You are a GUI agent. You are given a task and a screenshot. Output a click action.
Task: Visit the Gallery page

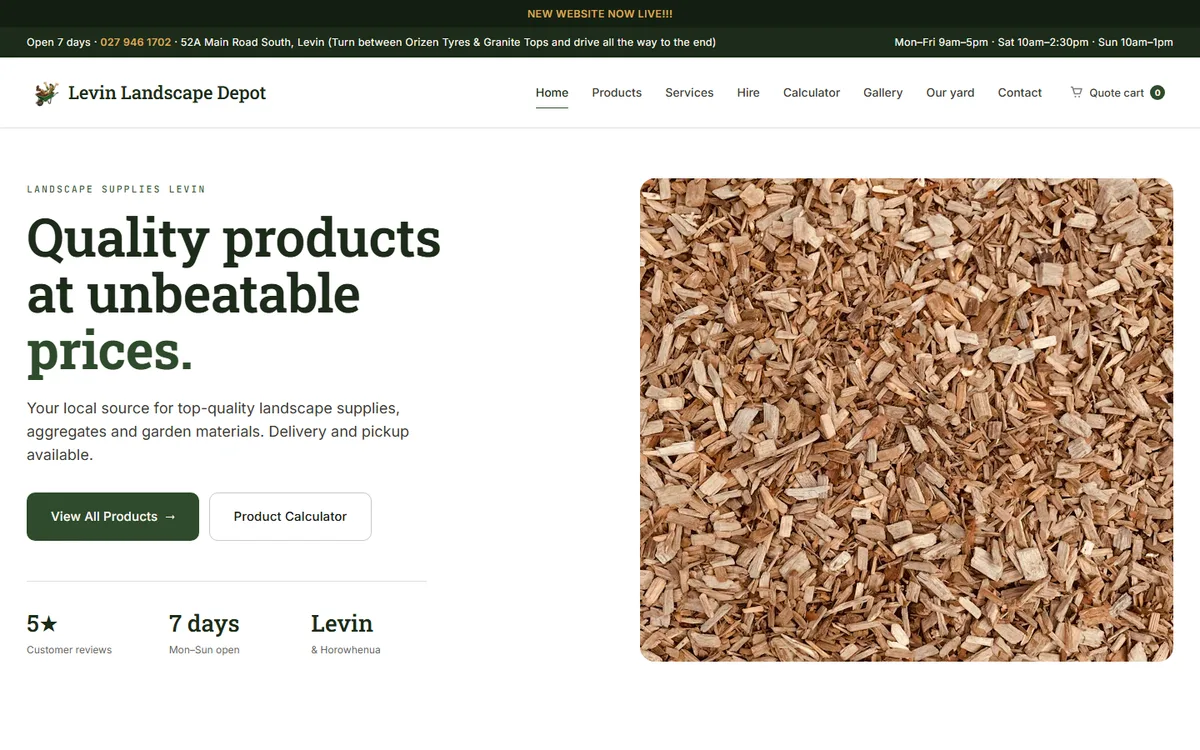tap(883, 93)
